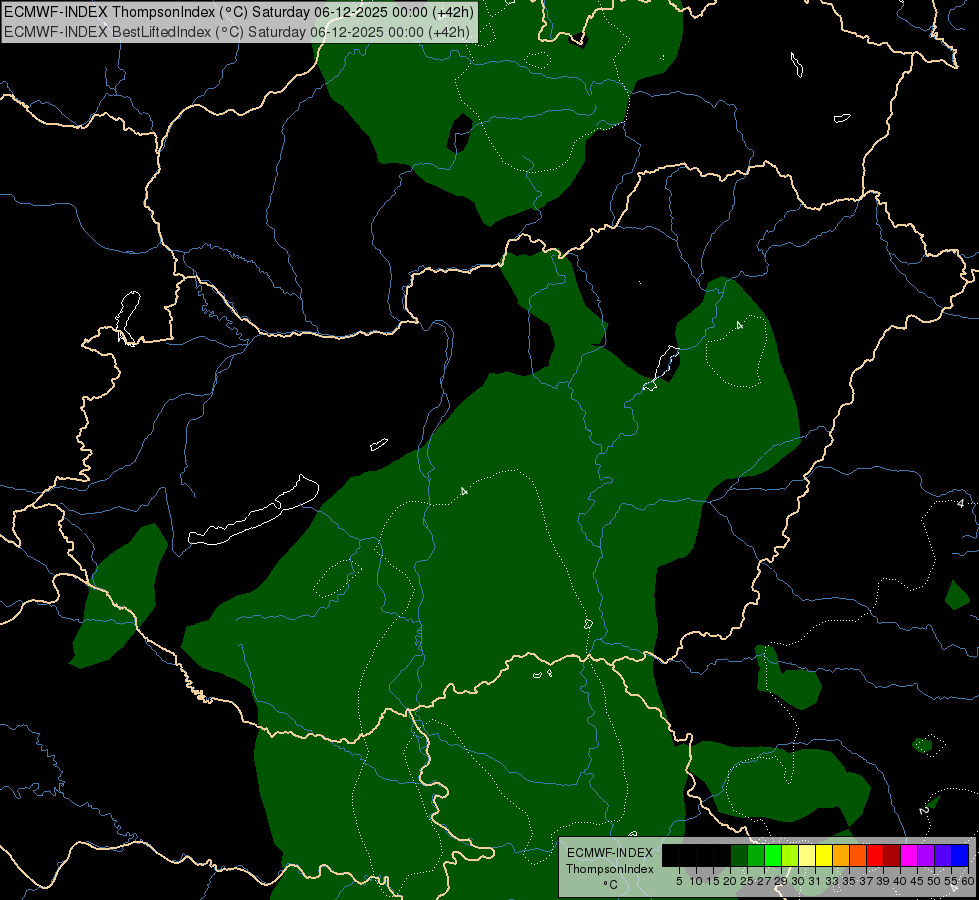Screen dimensions: 979x900
Task: Select the bright red 37-39 legend swatch
Action: click(875, 856)
